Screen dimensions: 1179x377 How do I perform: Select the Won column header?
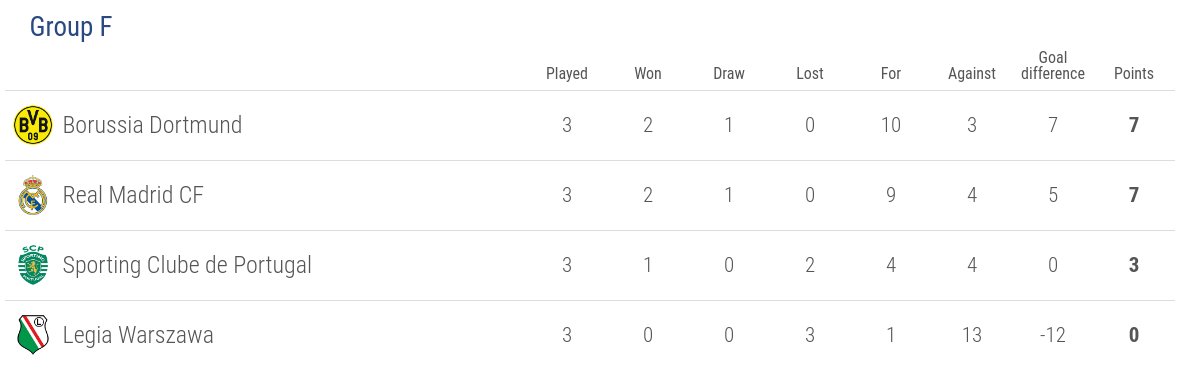coord(648,74)
